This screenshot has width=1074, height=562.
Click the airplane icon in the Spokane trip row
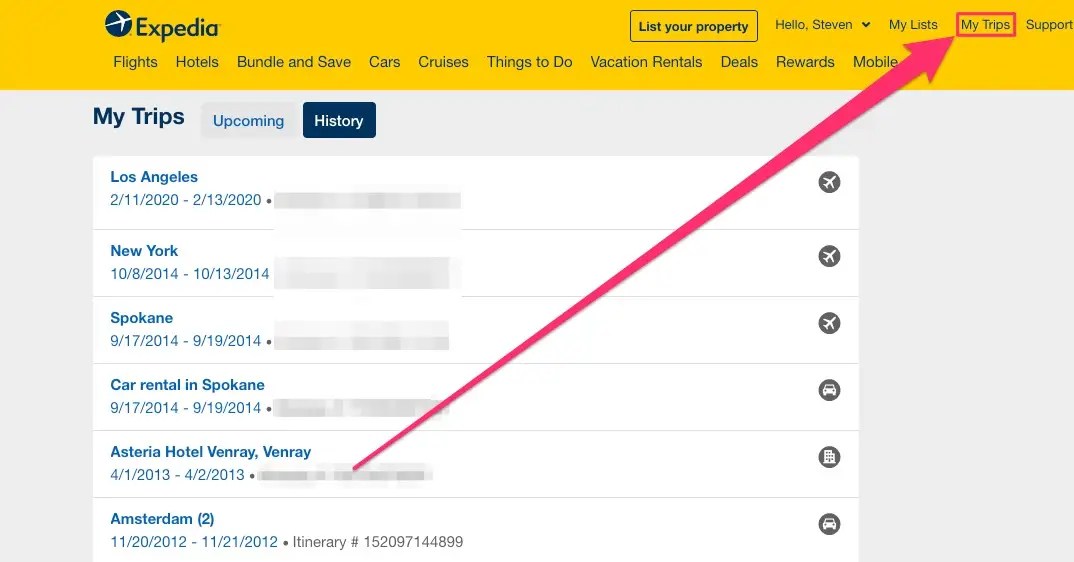[829, 323]
